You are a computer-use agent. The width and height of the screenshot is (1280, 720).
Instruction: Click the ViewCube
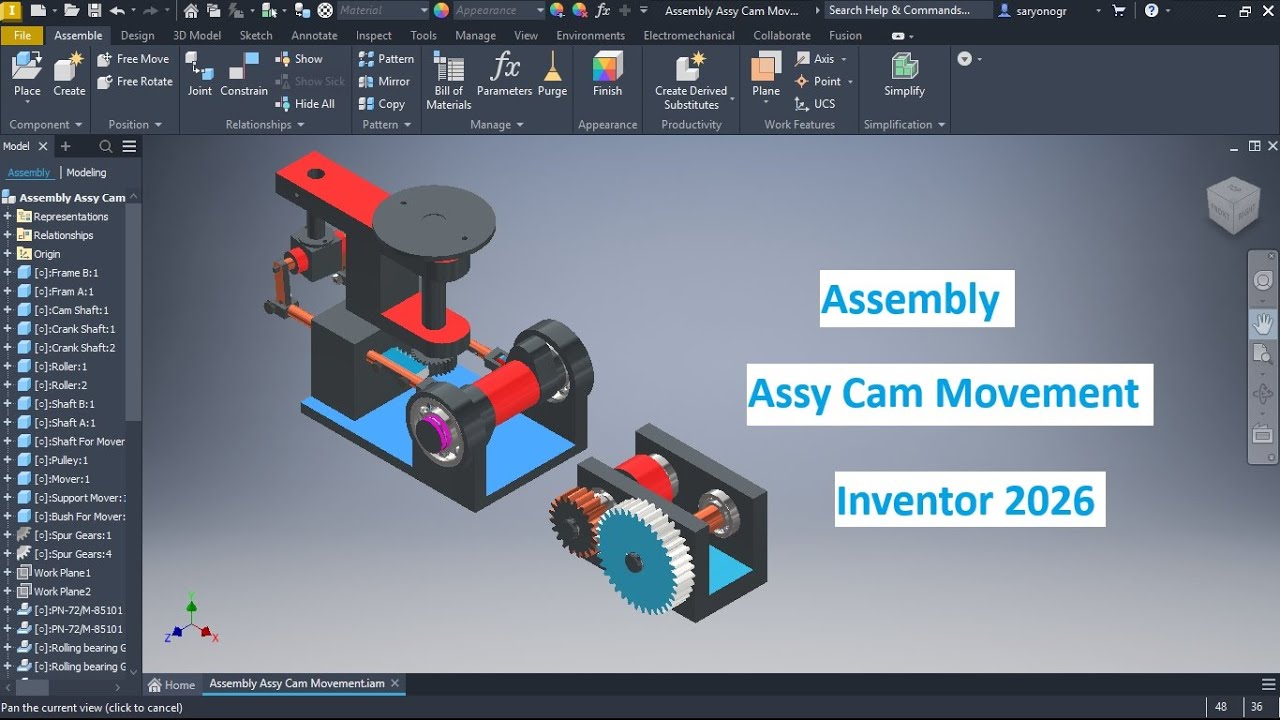pos(1232,204)
